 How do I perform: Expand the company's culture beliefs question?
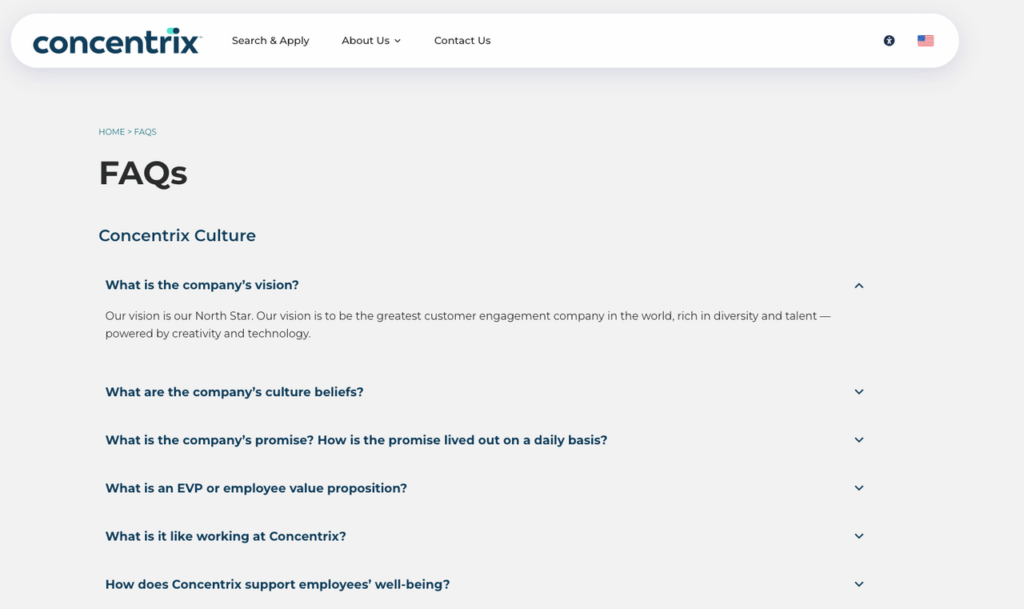(x=233, y=391)
